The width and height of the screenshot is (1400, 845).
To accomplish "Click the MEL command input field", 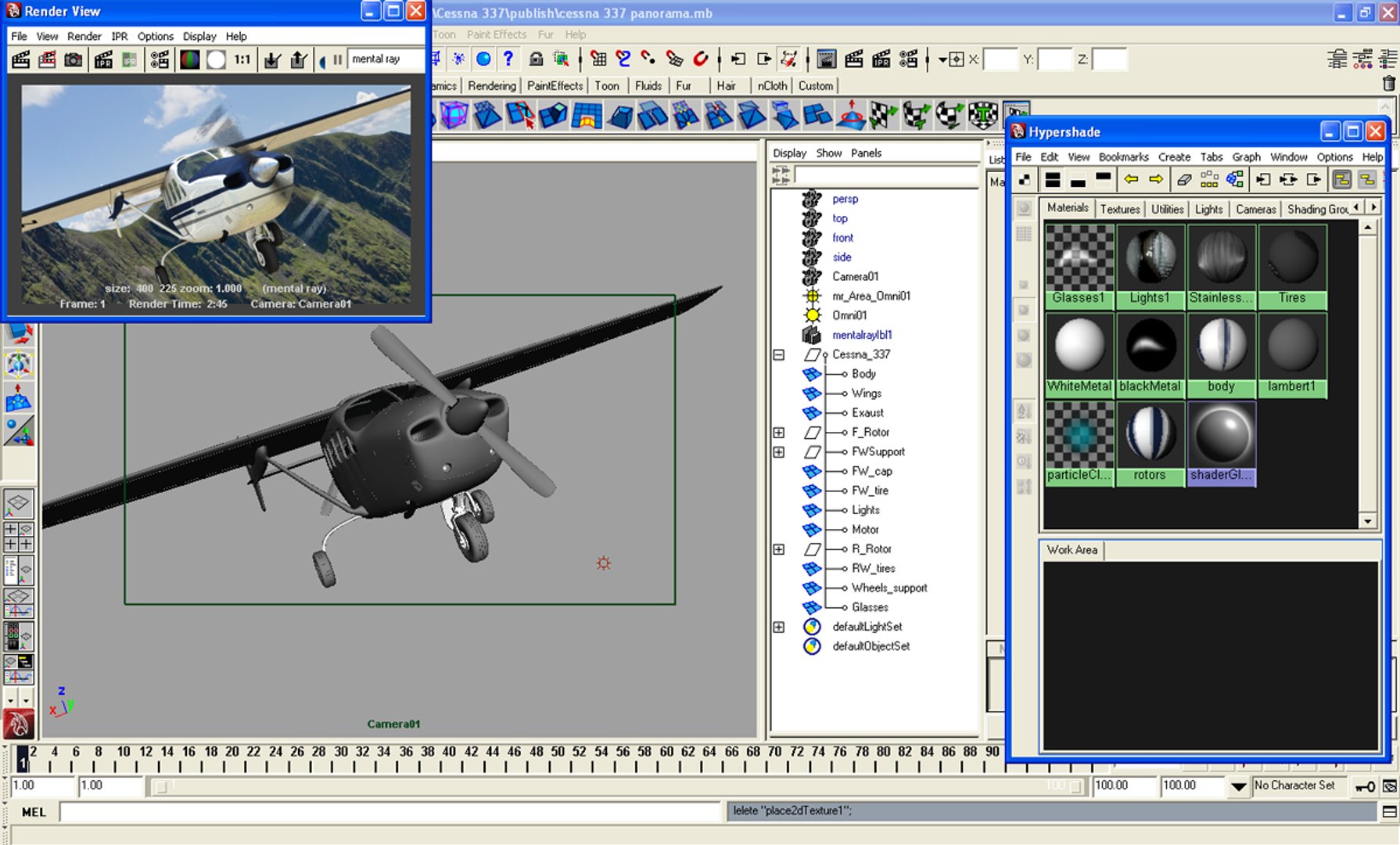I will [x=389, y=812].
